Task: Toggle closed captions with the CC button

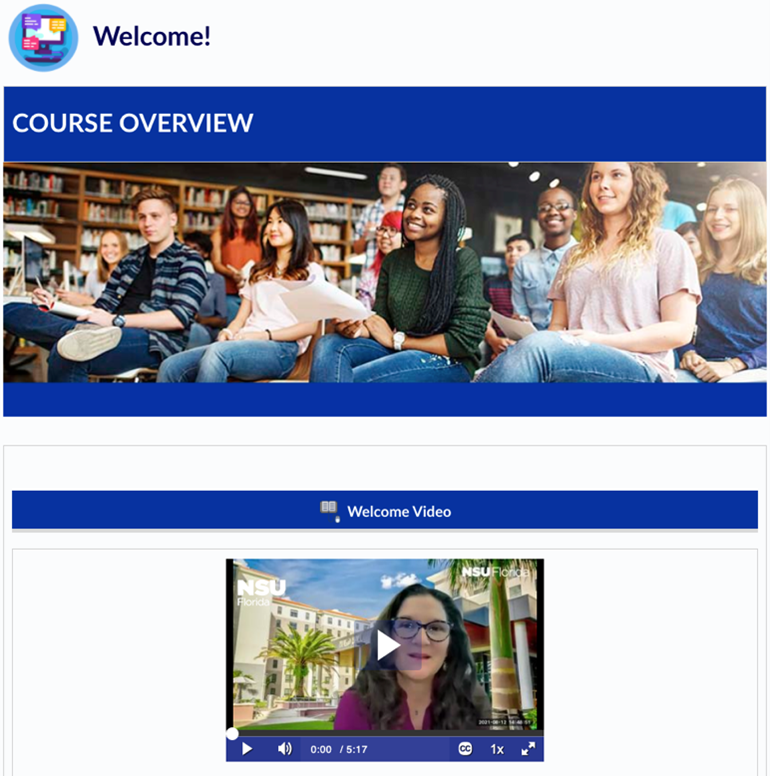Action: click(465, 749)
